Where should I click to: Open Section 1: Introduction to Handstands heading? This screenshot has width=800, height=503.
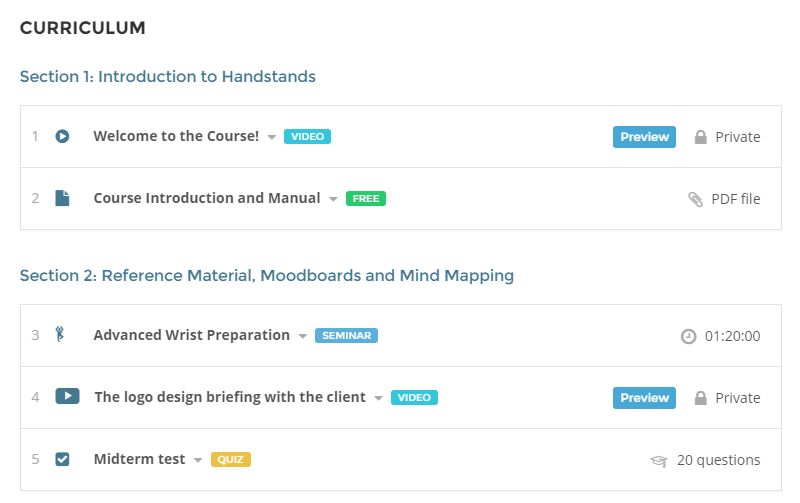coord(167,77)
